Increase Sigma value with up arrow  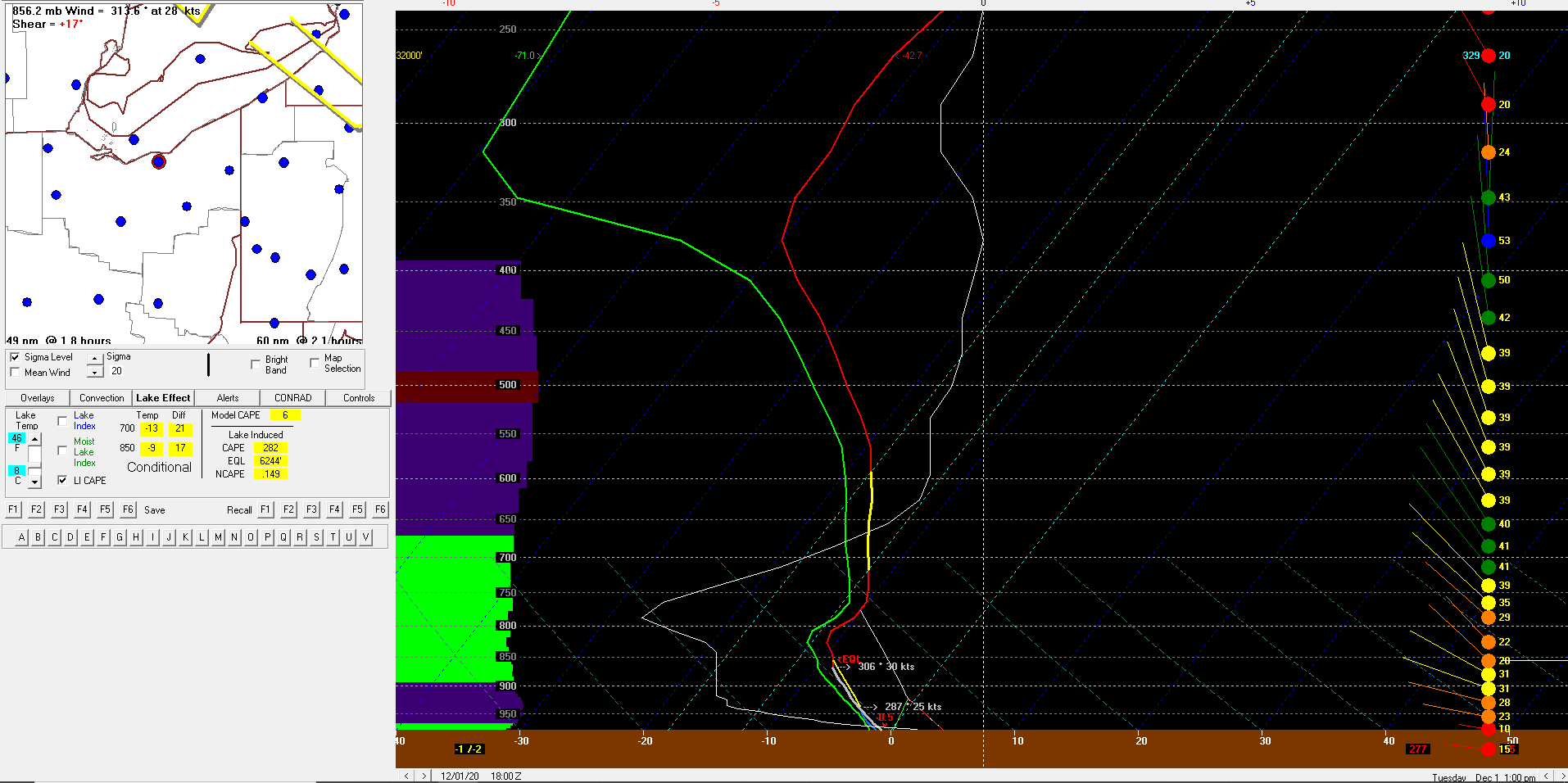(95, 359)
